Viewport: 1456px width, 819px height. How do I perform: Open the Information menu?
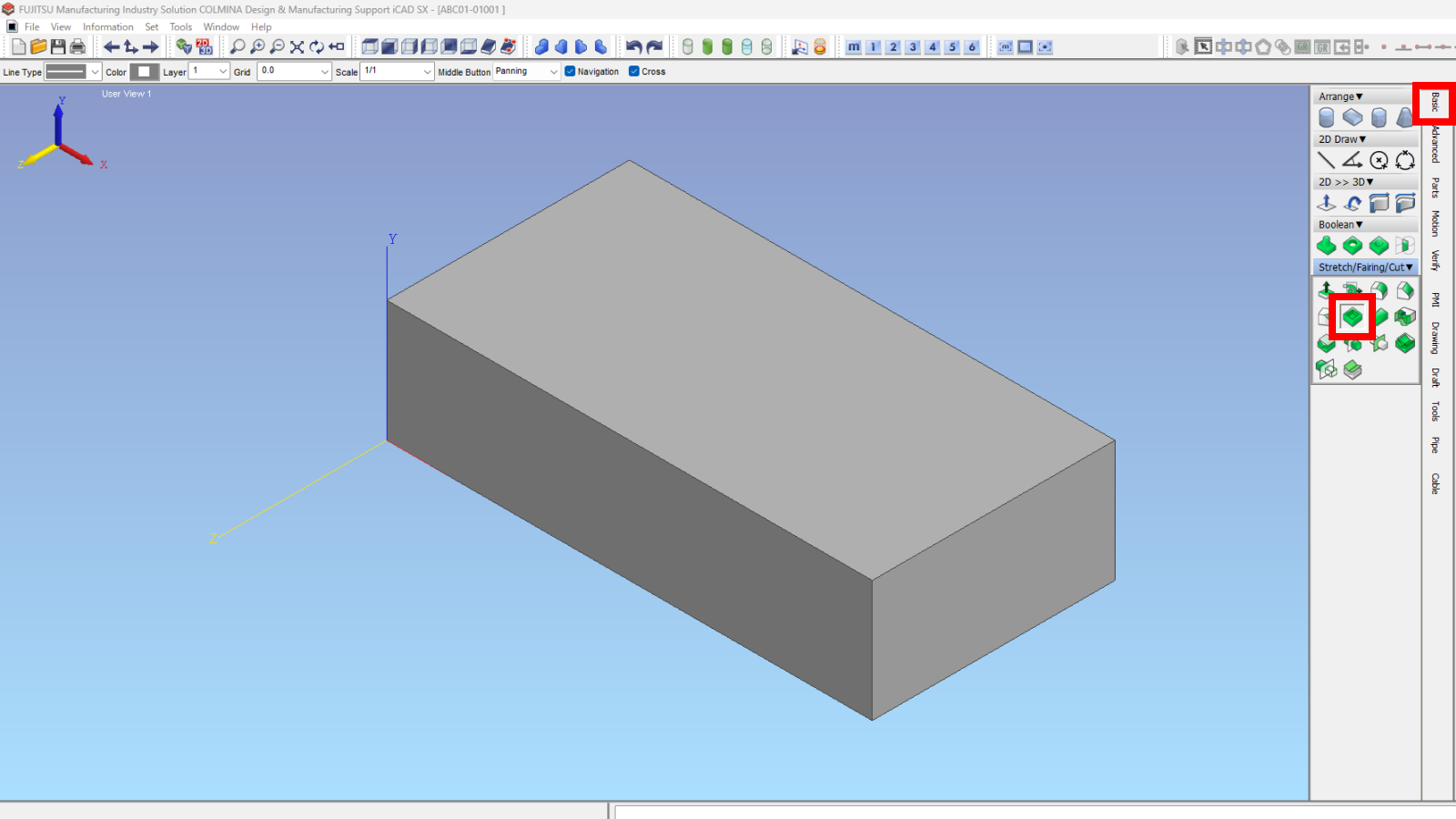coord(107,27)
